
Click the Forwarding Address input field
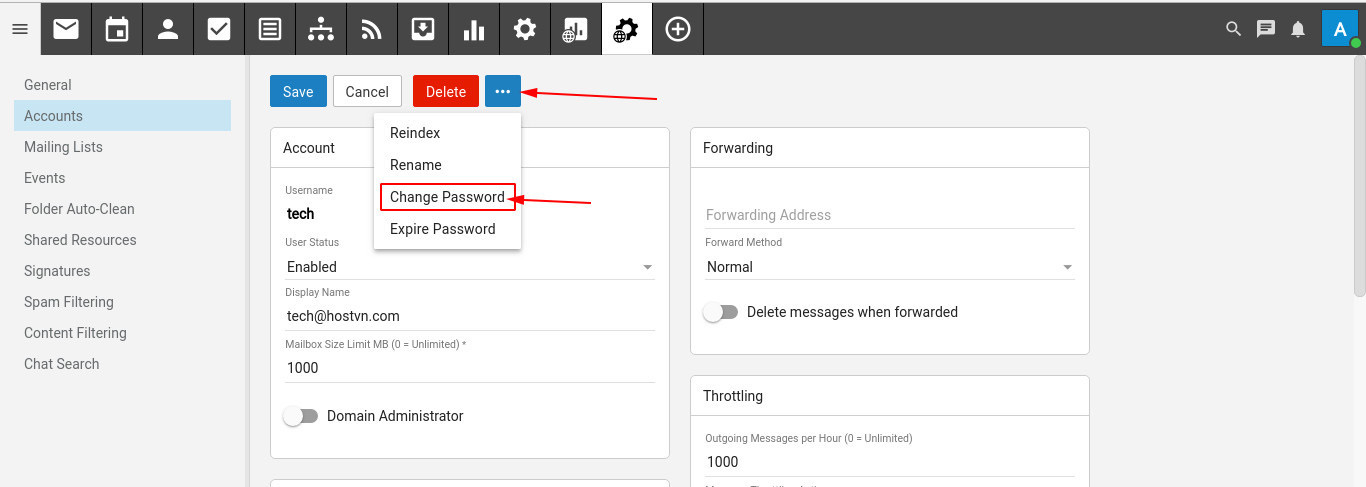890,215
